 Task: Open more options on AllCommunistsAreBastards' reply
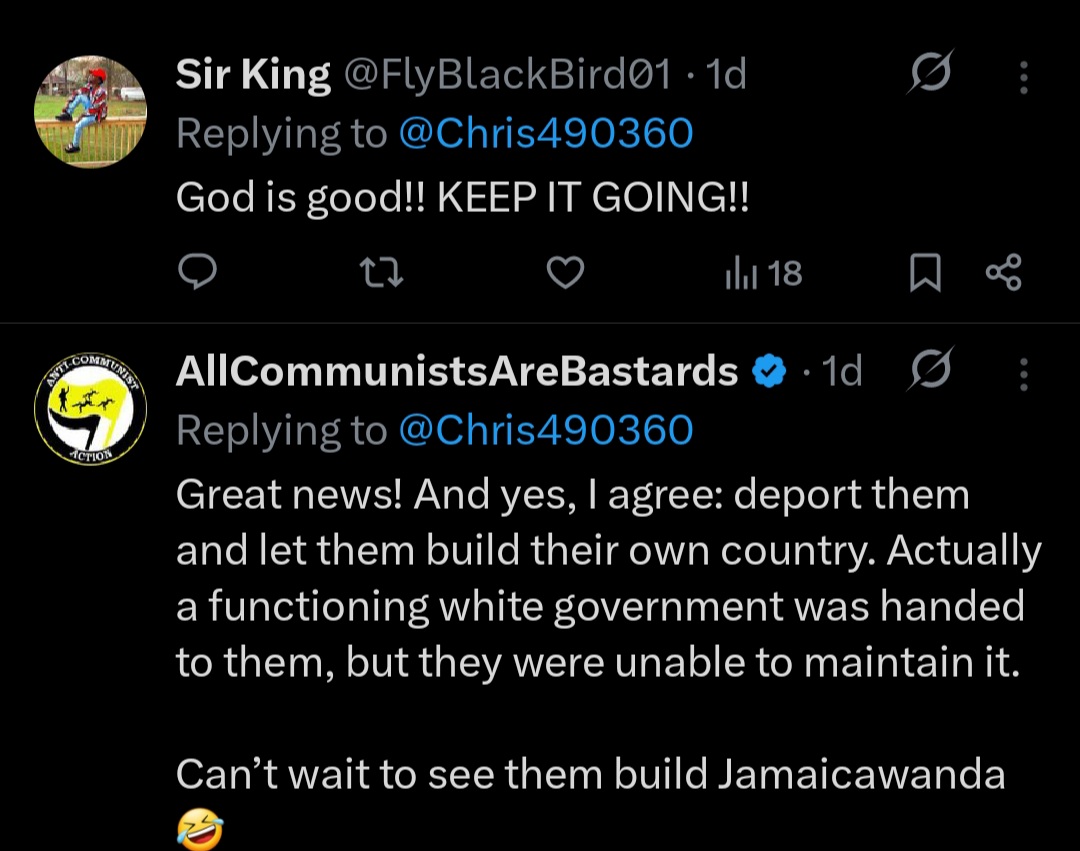[1023, 373]
